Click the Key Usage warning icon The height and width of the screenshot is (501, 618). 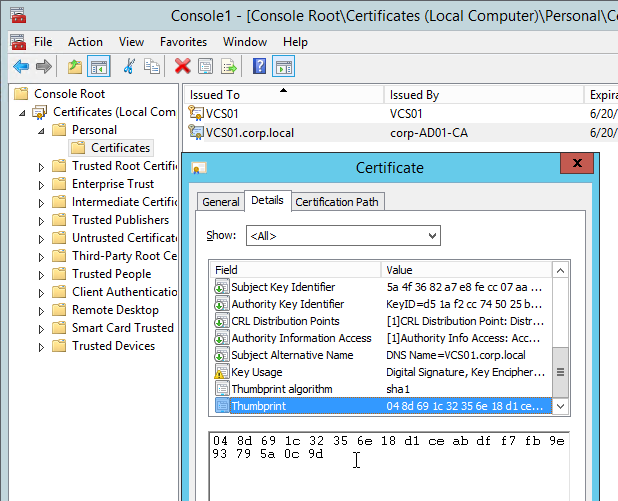tap(222, 371)
